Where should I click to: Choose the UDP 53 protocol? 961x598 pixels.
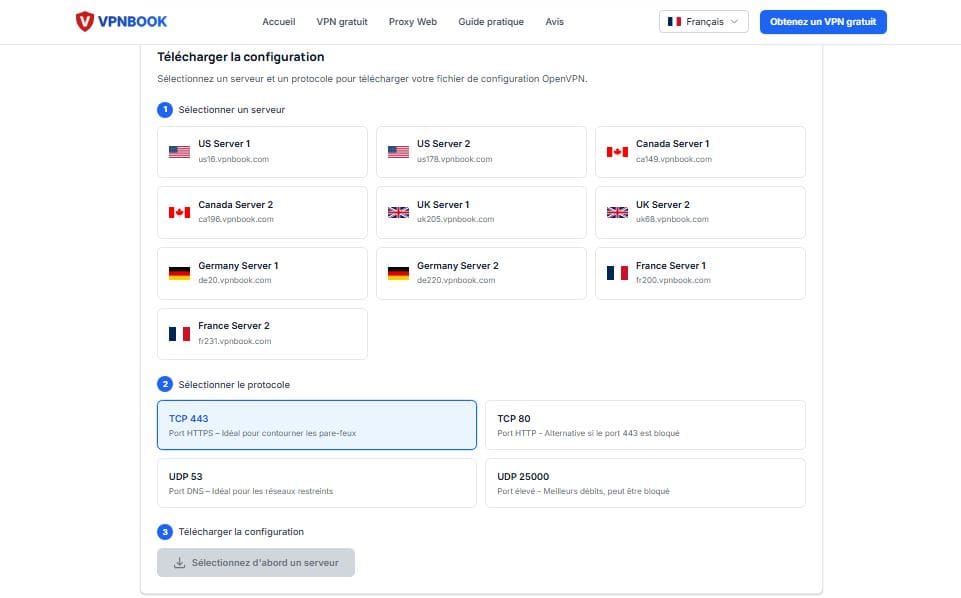(317, 483)
